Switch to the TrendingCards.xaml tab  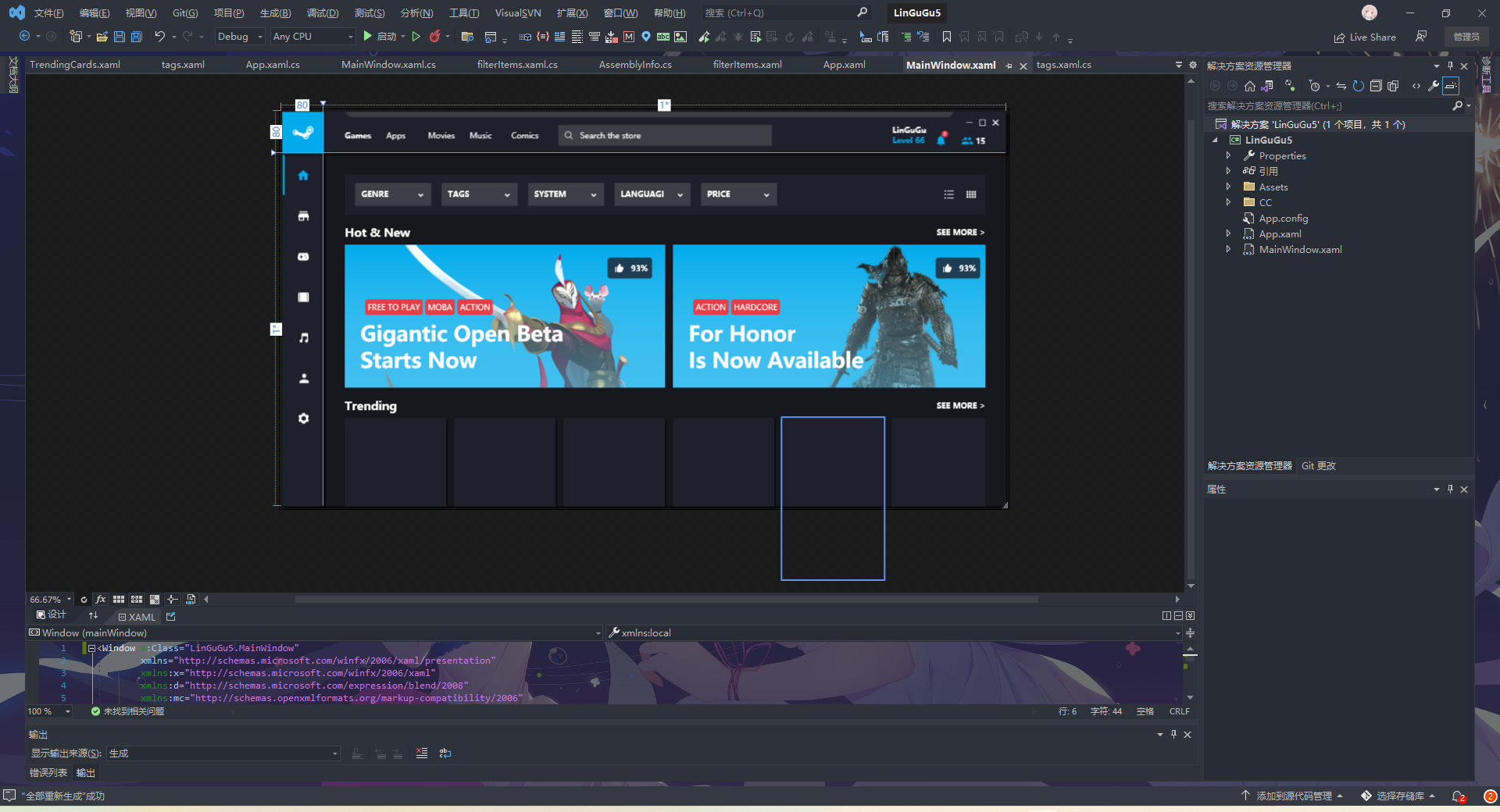(75, 65)
